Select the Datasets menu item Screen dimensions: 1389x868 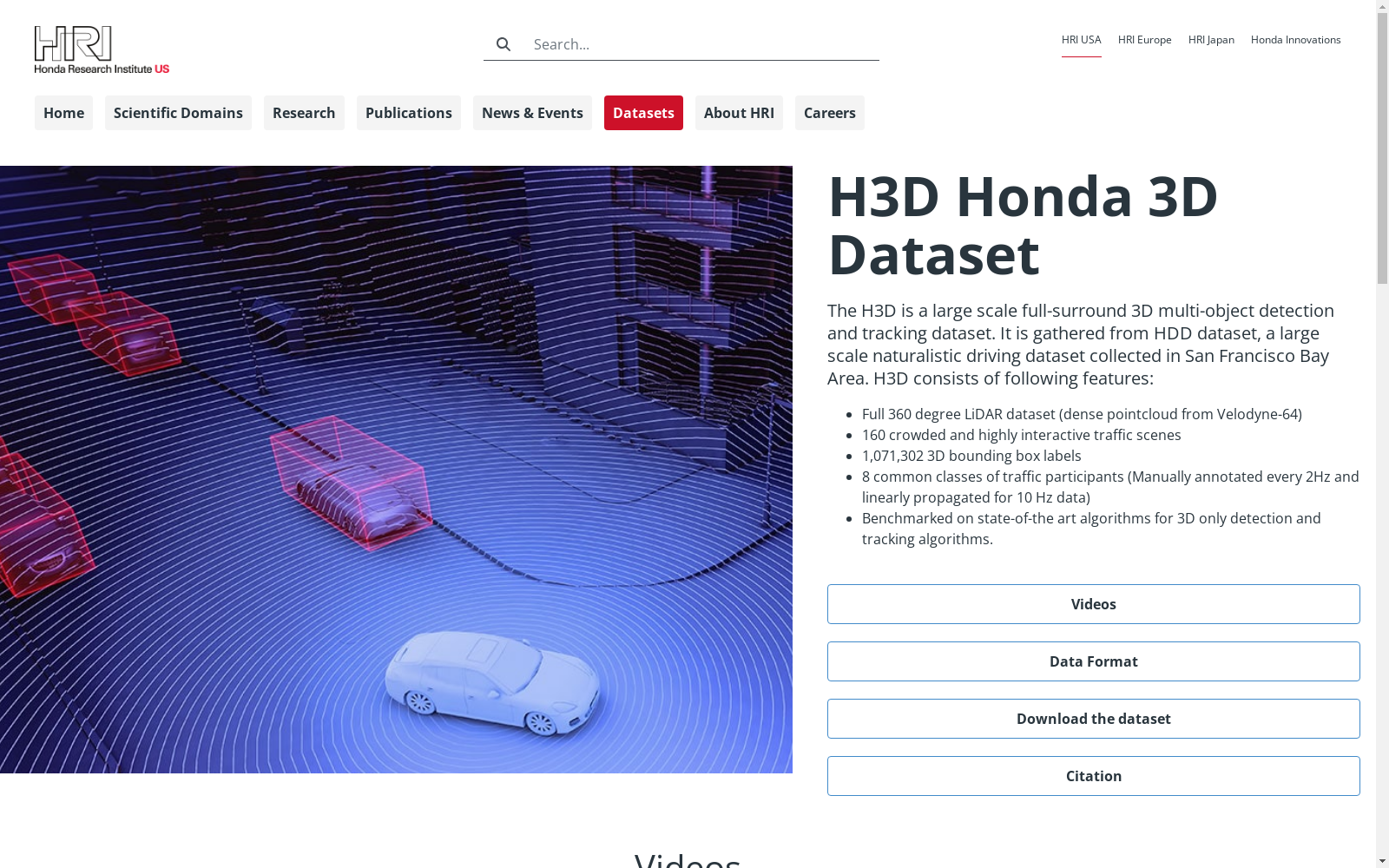tap(643, 113)
